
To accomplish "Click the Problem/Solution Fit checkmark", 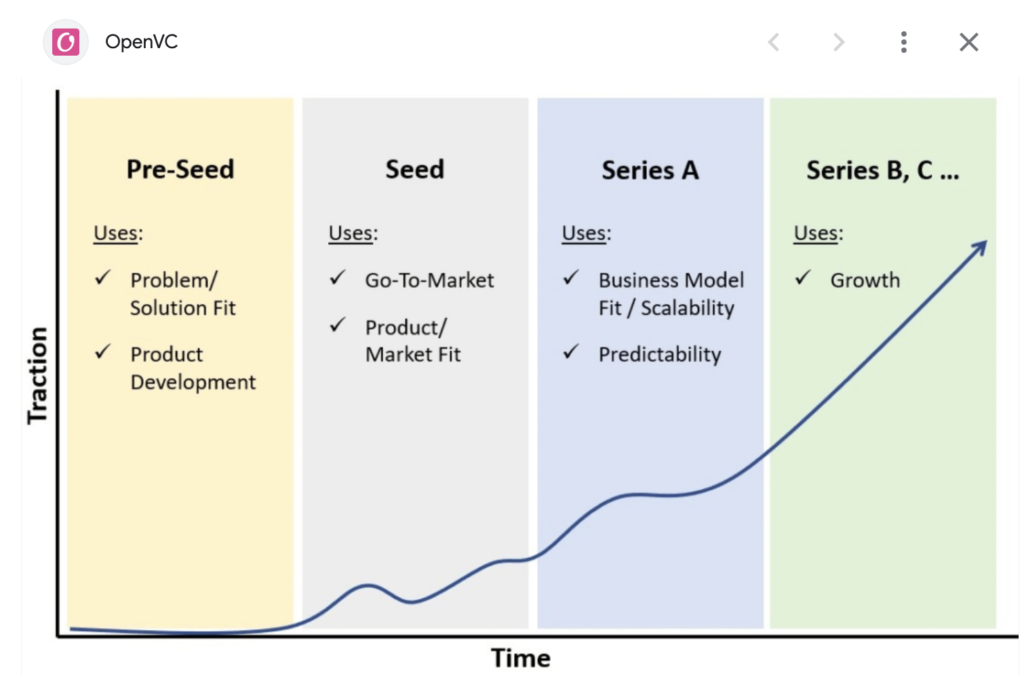I will click(x=103, y=278).
